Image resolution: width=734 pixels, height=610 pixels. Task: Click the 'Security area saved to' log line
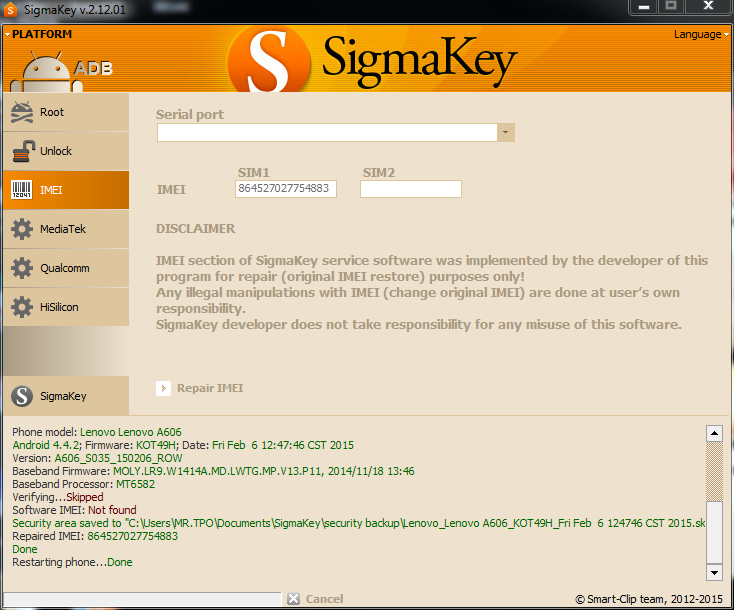(x=359, y=523)
